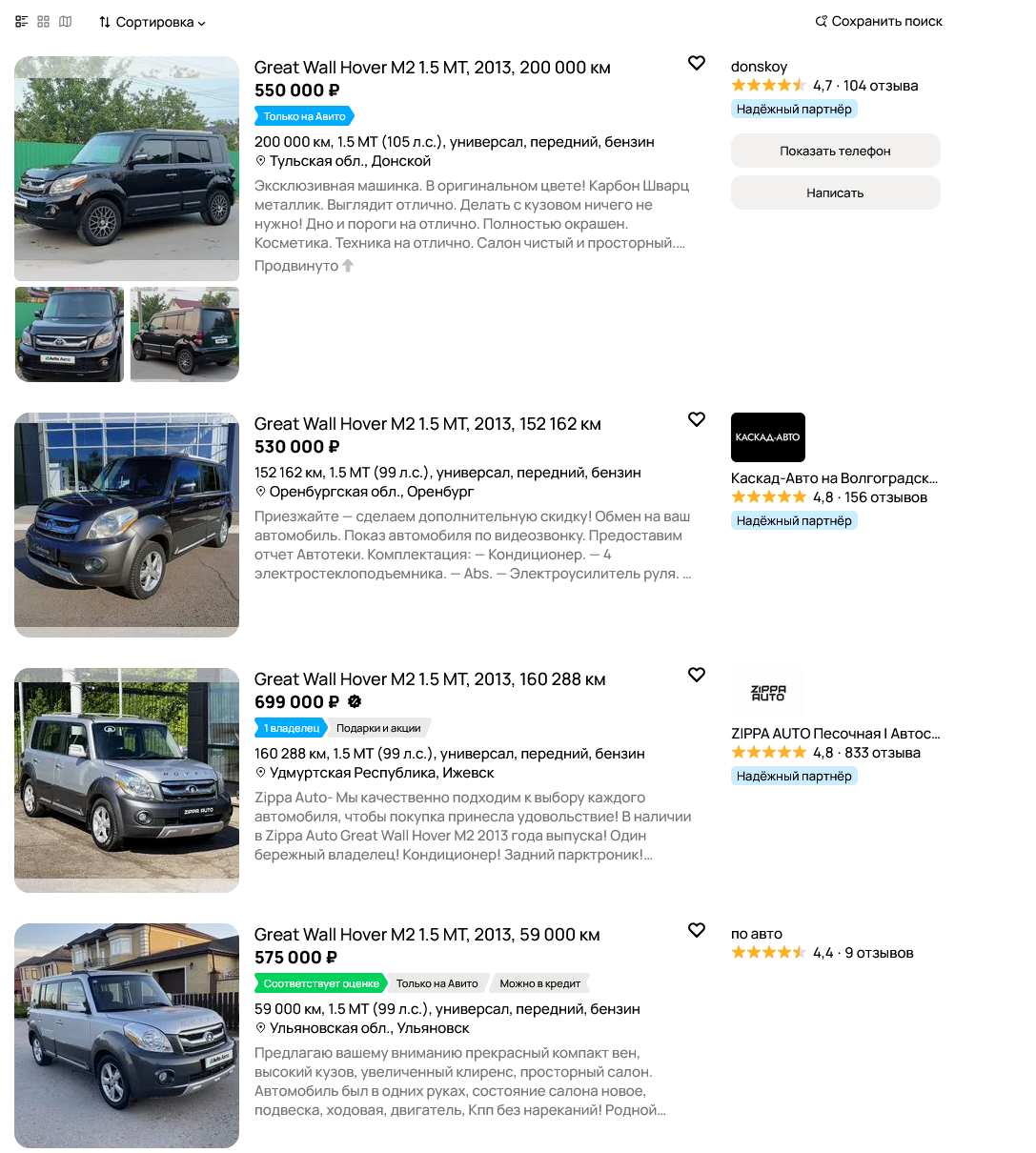
Task: Click Подарки и акции tag
Action: pyautogui.click(x=378, y=728)
